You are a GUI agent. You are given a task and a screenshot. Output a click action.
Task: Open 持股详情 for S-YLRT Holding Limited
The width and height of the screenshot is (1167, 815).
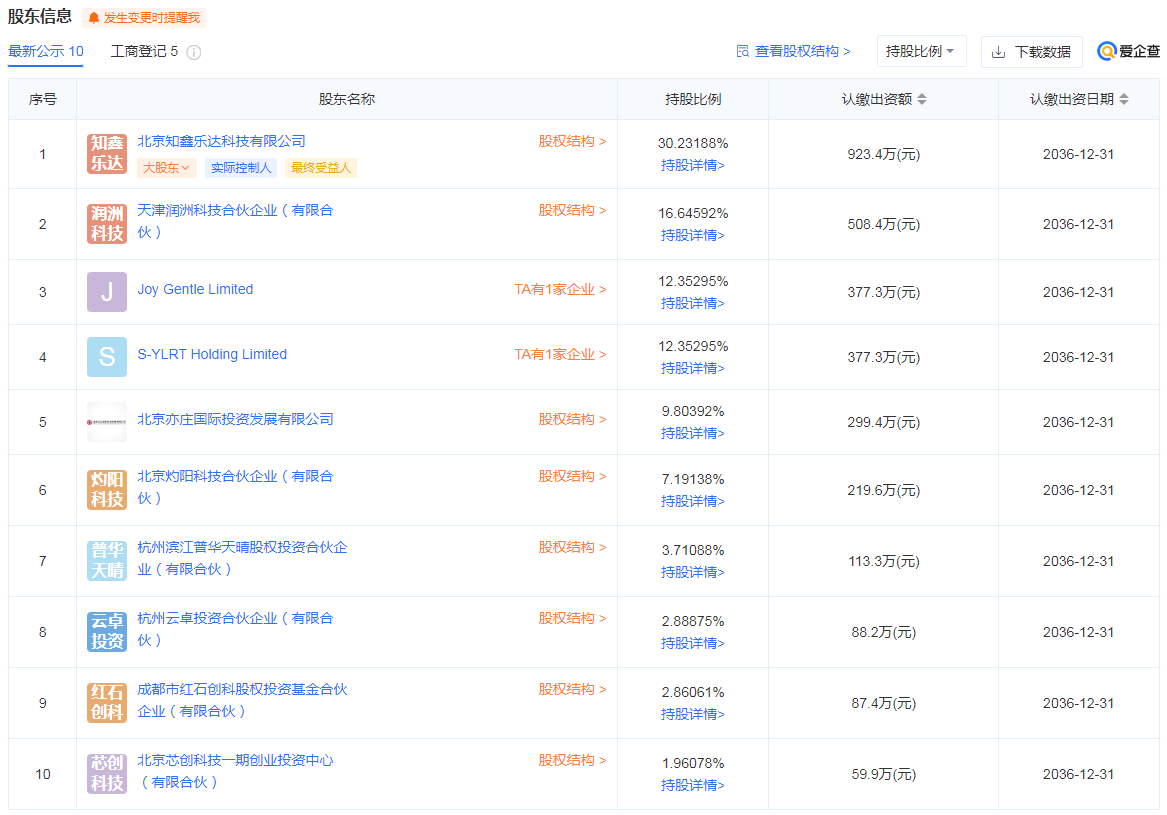click(x=693, y=368)
